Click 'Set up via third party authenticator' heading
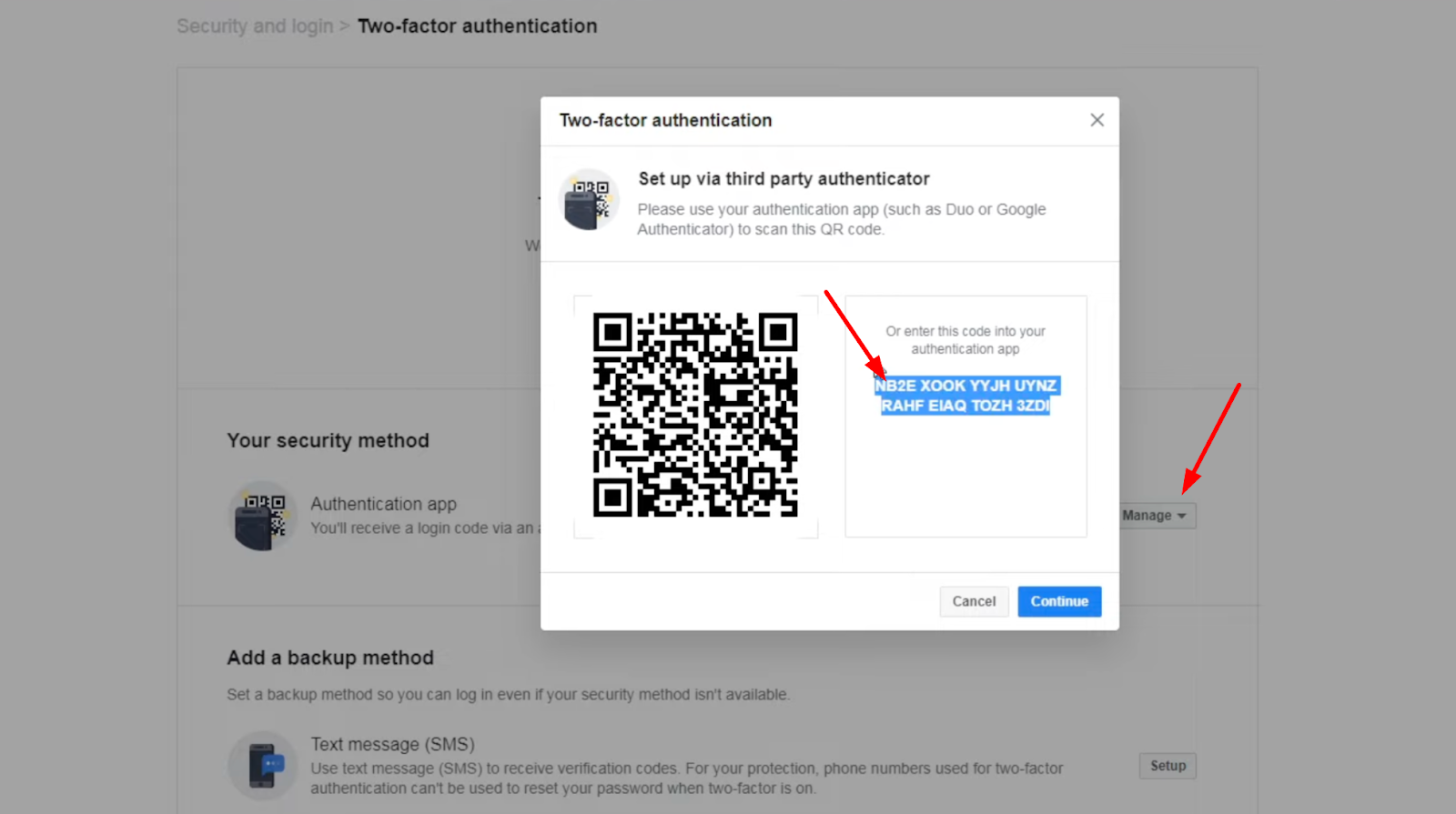The height and width of the screenshot is (814, 1456). click(x=784, y=179)
